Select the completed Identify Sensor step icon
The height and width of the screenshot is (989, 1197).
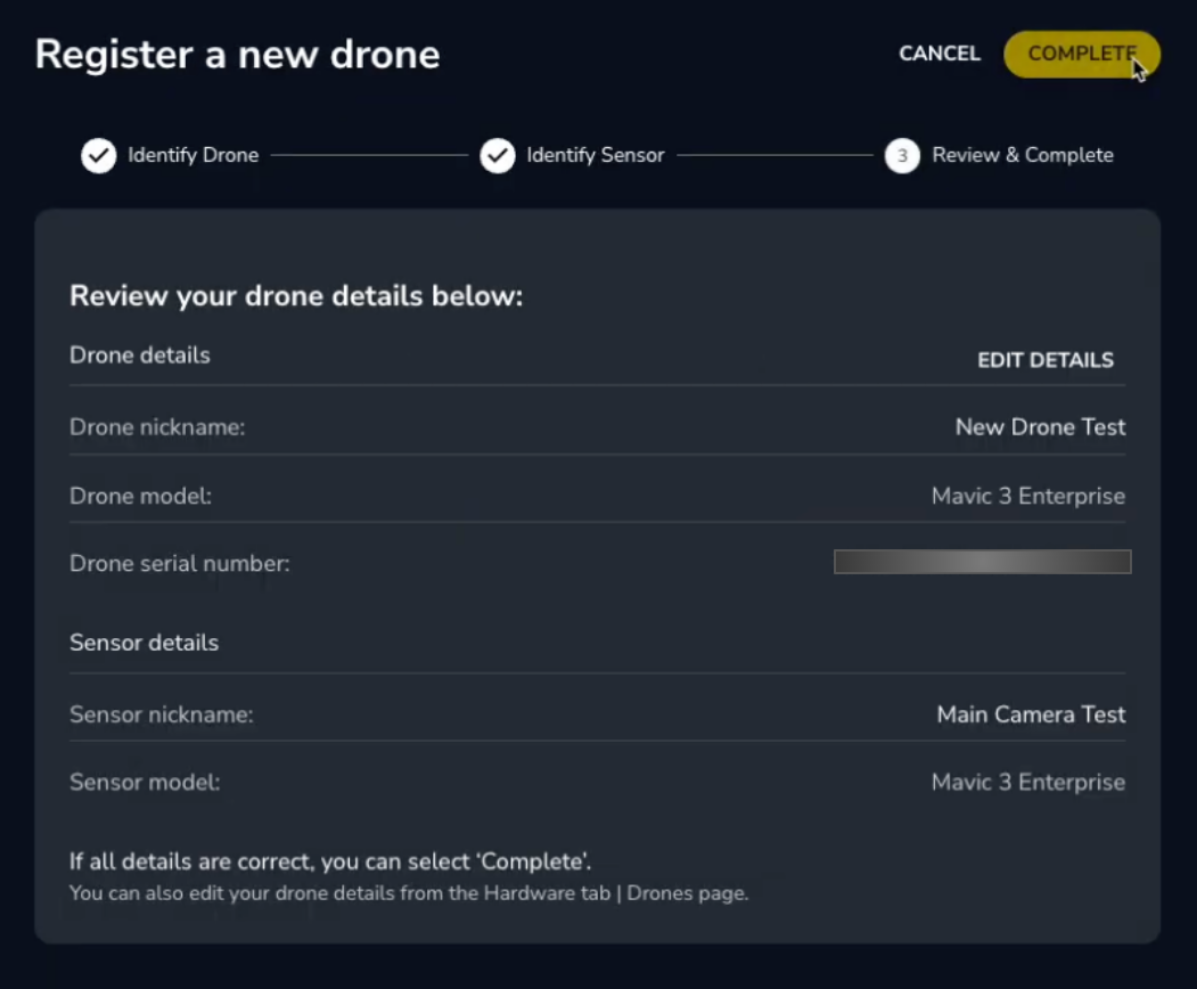pyautogui.click(x=497, y=156)
